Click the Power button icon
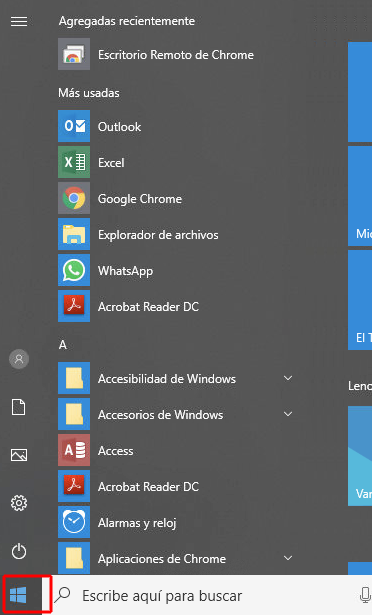Image resolution: width=372 pixels, height=615 pixels. coord(19,551)
